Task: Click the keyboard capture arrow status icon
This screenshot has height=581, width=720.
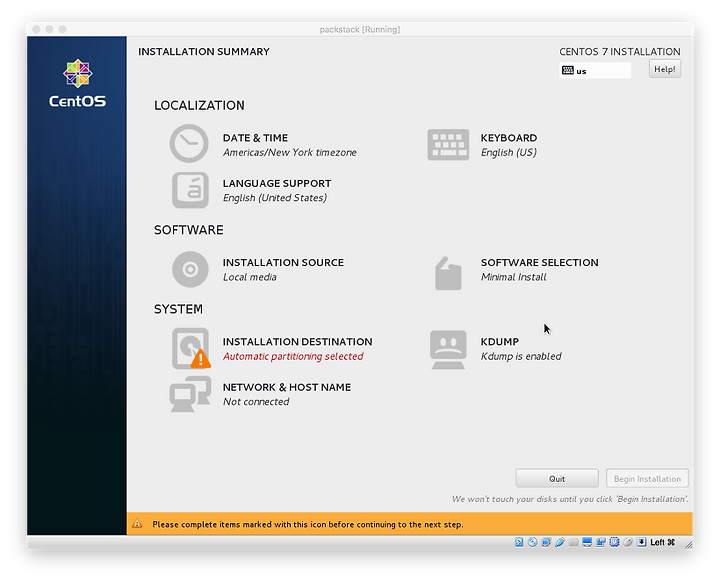Action: point(641,542)
